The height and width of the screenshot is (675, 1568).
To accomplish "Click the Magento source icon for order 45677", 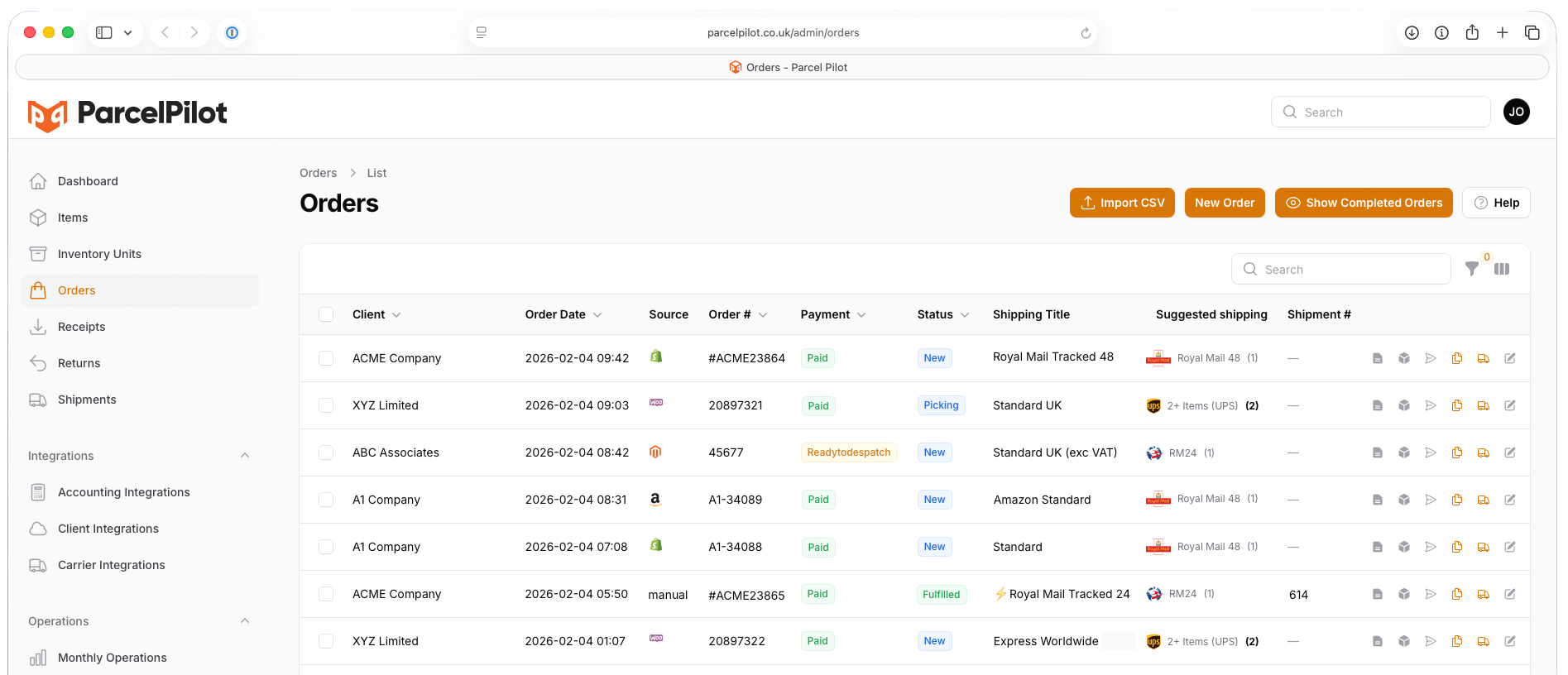I will point(655,452).
